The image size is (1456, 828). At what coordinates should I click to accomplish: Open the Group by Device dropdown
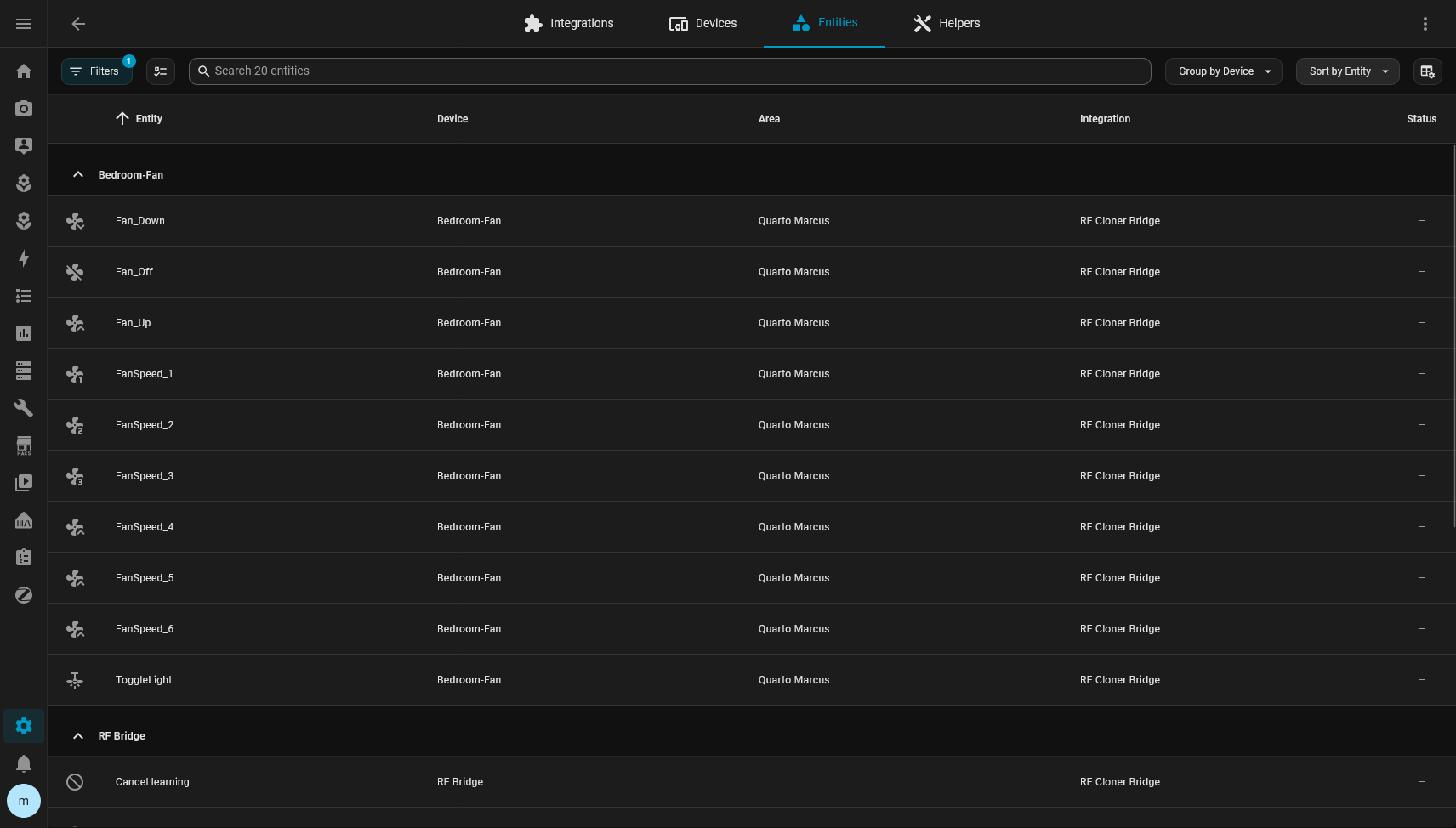[x=1224, y=71]
